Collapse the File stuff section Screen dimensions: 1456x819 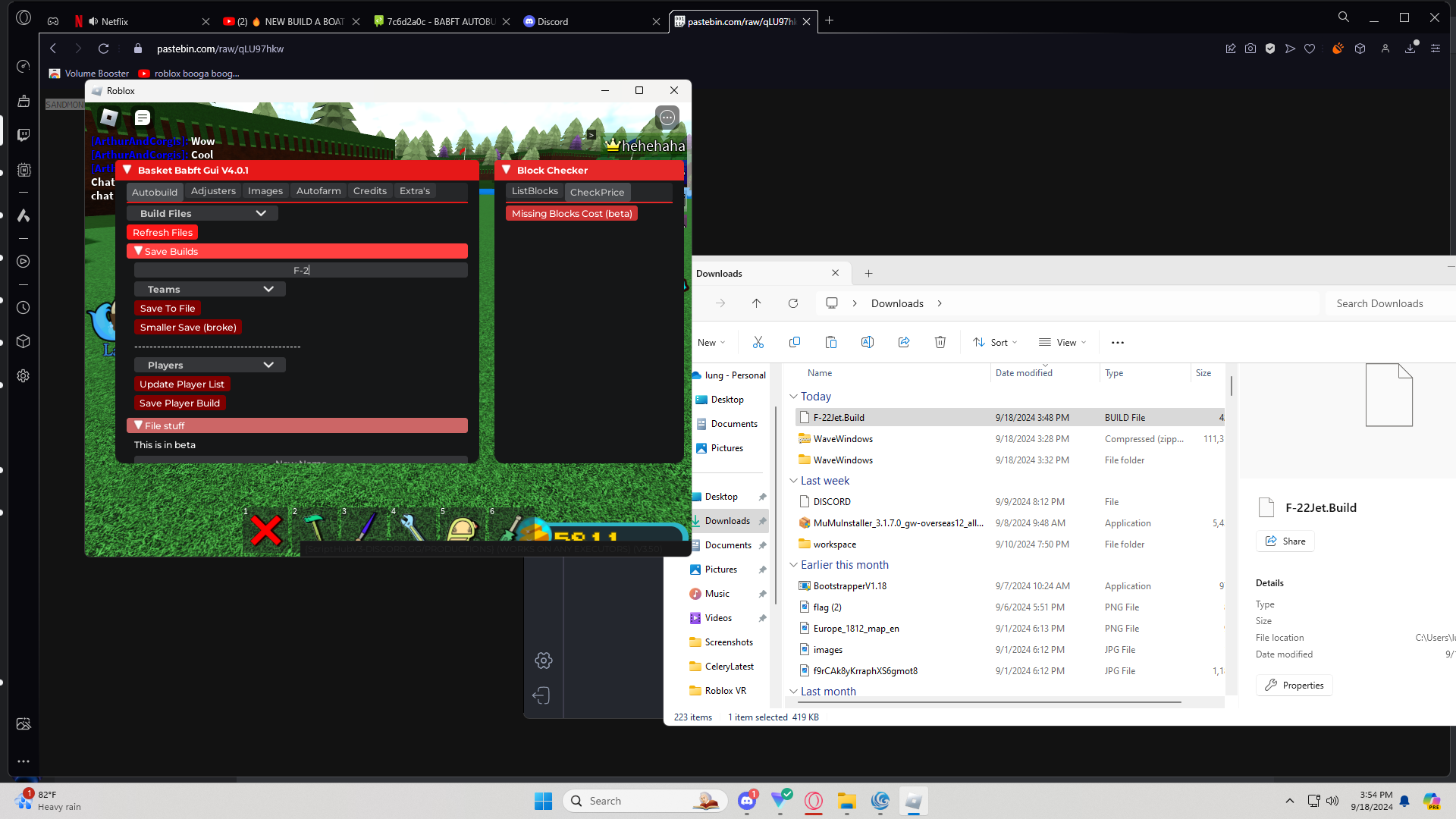pos(139,425)
